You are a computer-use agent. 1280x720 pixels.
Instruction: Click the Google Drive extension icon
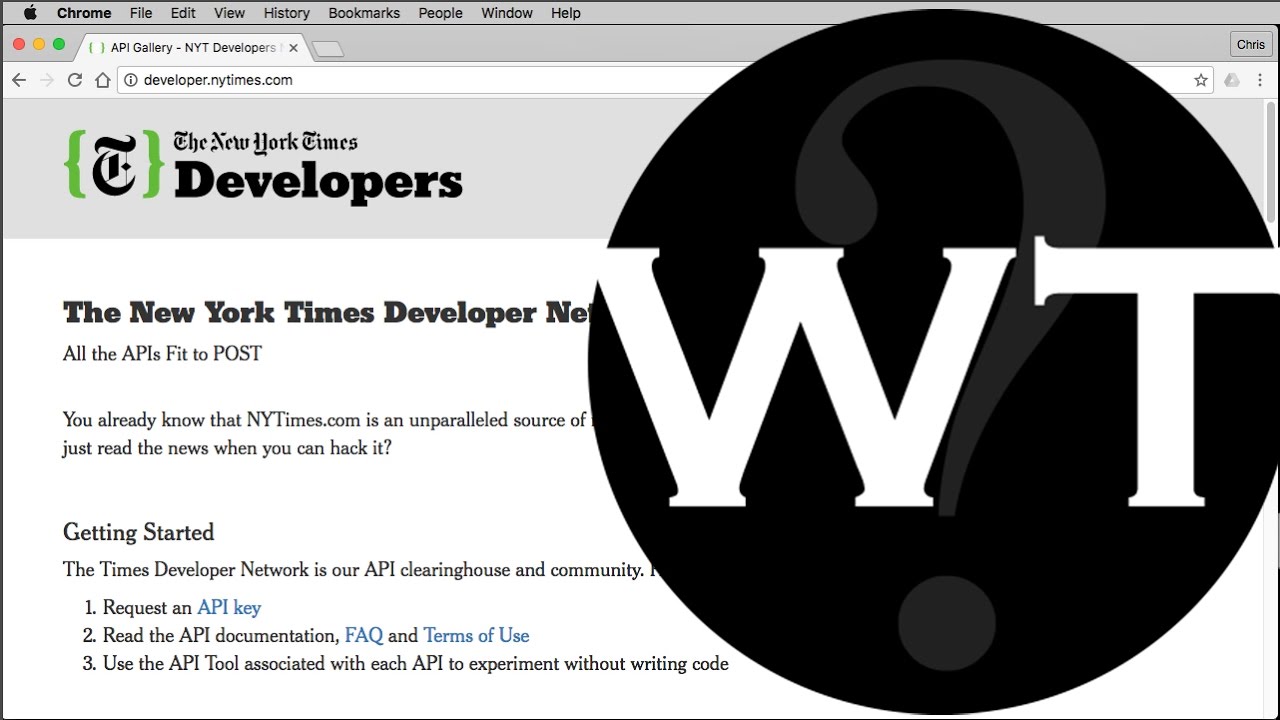1232,80
